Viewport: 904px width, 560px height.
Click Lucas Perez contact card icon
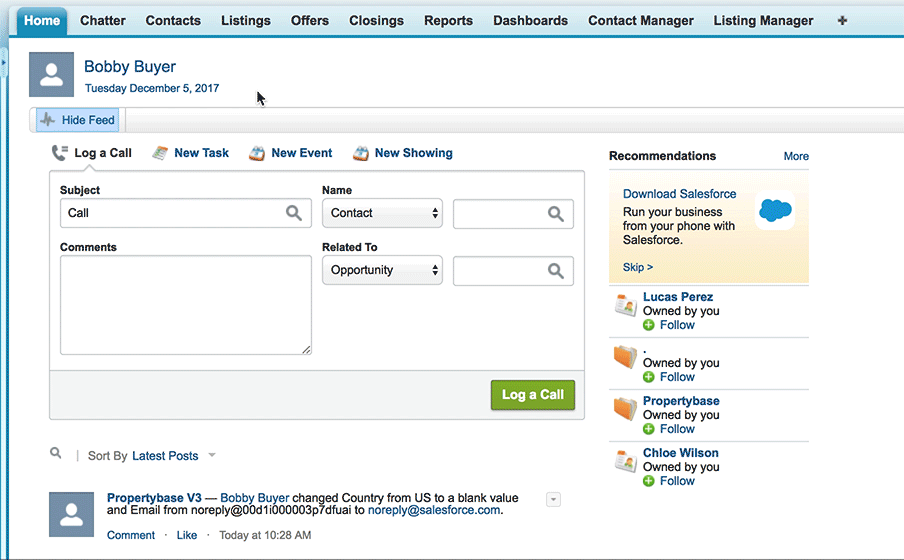[626, 305]
